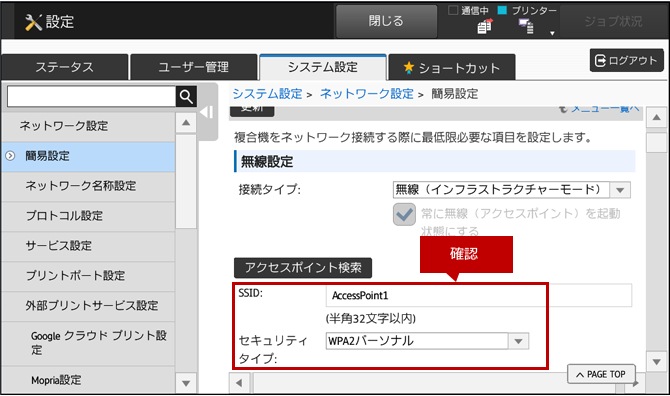Click the search magnifier icon

coord(186,97)
